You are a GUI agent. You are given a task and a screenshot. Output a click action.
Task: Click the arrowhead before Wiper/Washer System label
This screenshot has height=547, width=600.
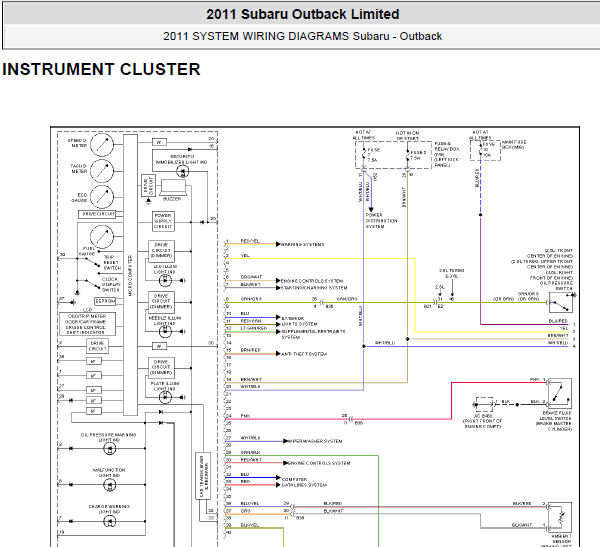[x=285, y=441]
